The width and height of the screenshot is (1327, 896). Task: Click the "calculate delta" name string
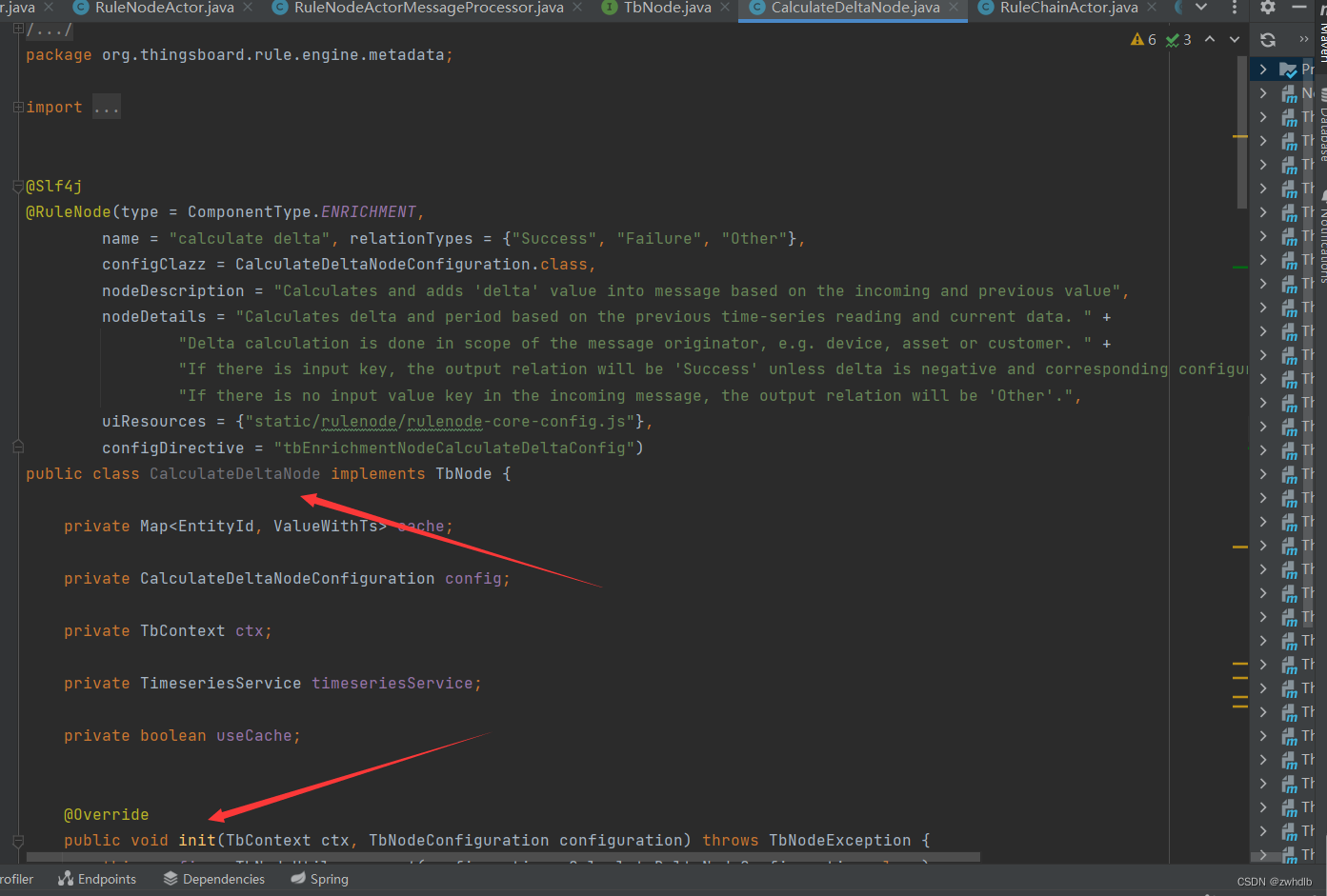(x=250, y=239)
